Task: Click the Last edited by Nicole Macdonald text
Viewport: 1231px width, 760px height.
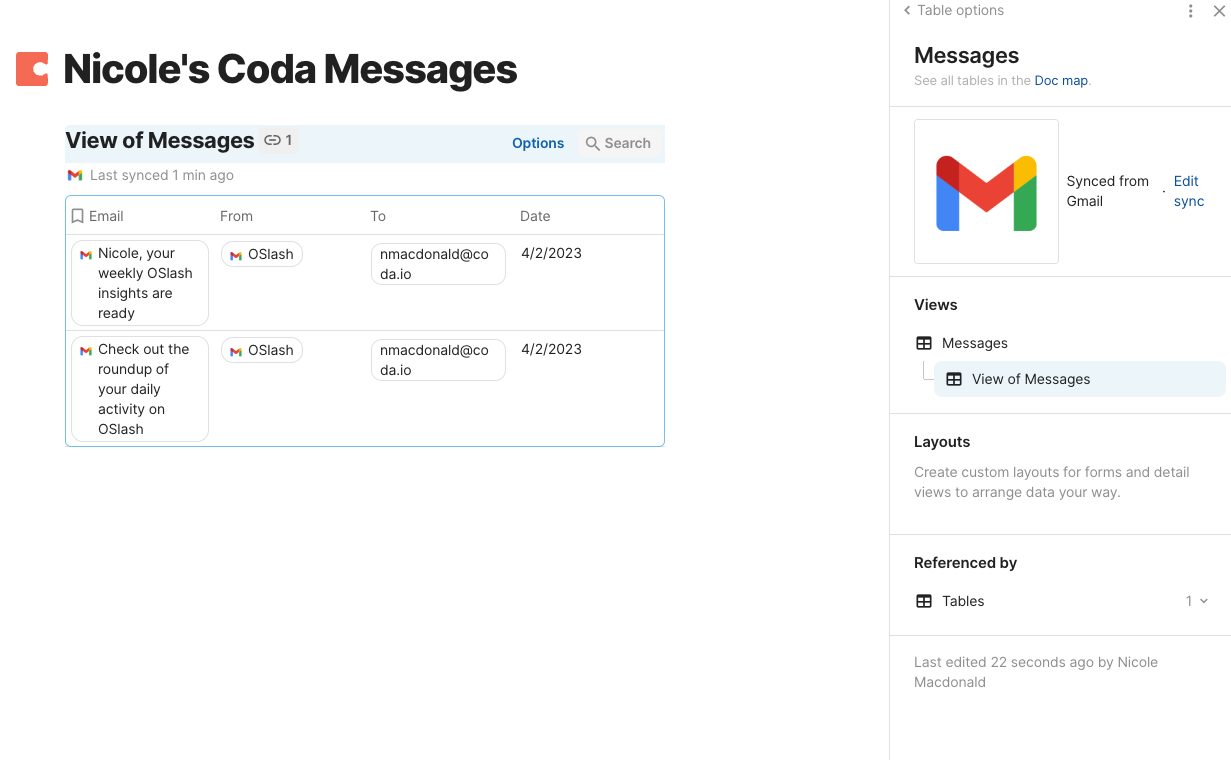Action: pos(1036,672)
